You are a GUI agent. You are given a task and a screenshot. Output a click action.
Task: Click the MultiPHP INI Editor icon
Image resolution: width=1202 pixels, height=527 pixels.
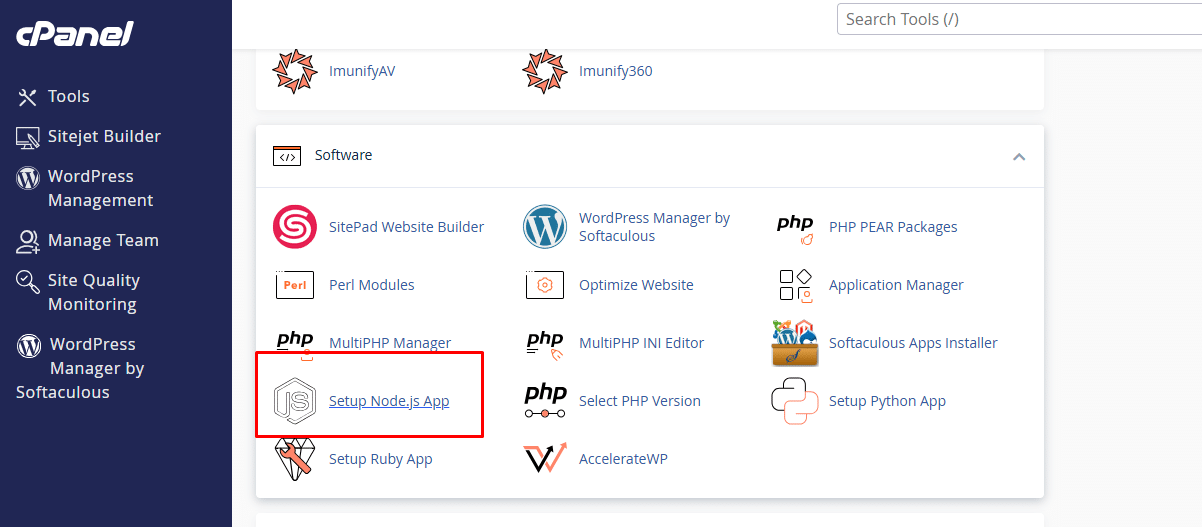point(544,343)
